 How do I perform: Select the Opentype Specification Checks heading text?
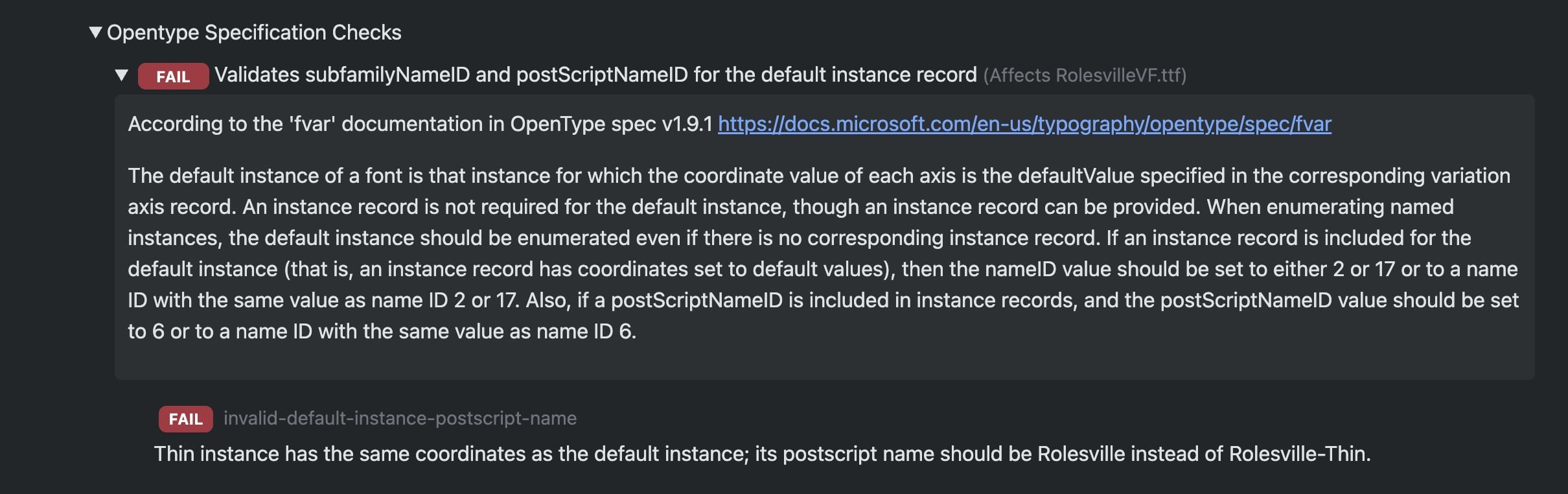tap(254, 32)
